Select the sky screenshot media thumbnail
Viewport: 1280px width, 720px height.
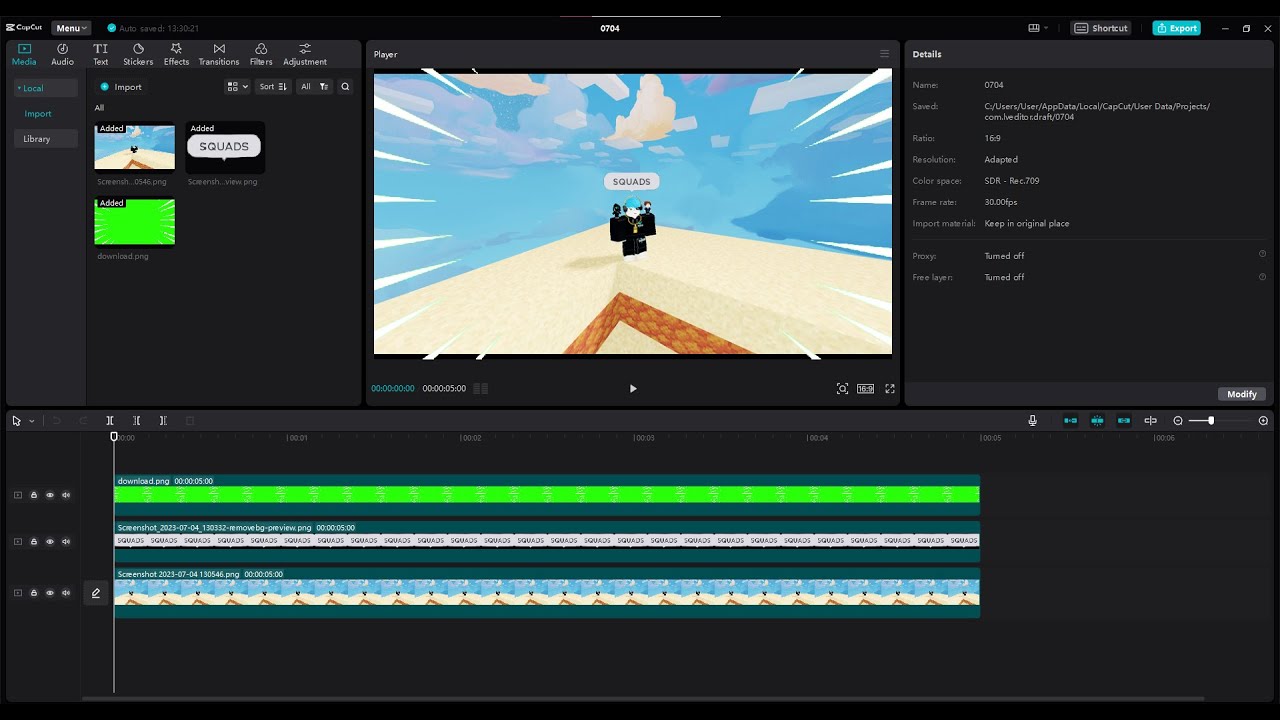[x=134, y=147]
